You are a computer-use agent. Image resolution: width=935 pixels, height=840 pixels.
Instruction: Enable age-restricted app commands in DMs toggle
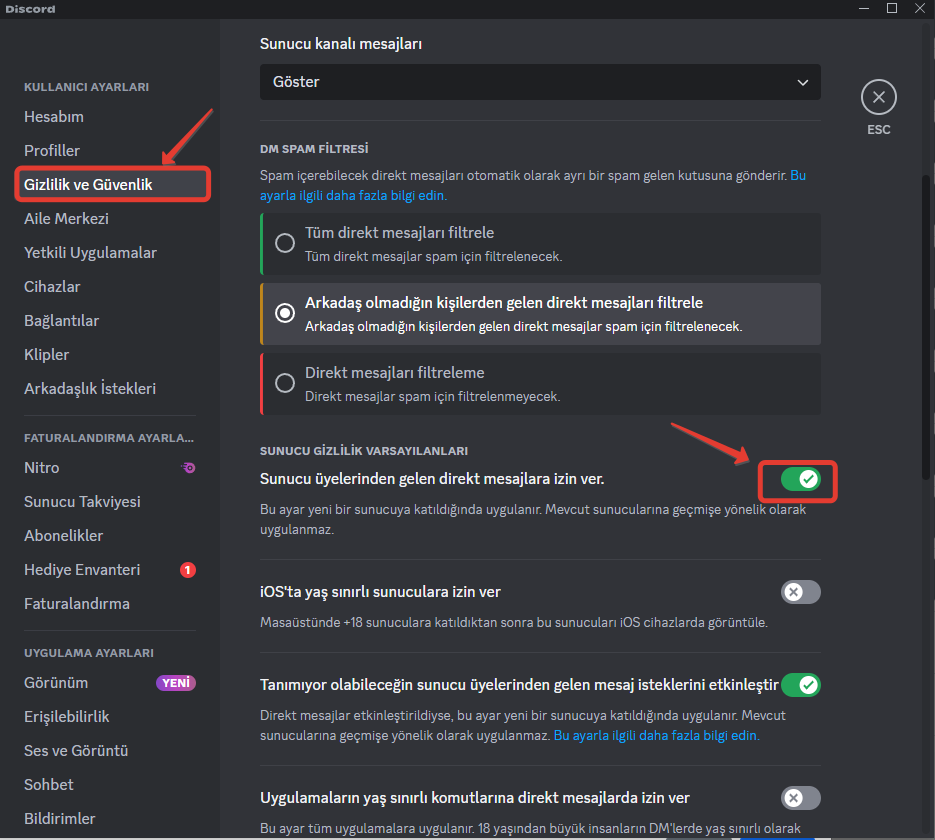(x=800, y=798)
